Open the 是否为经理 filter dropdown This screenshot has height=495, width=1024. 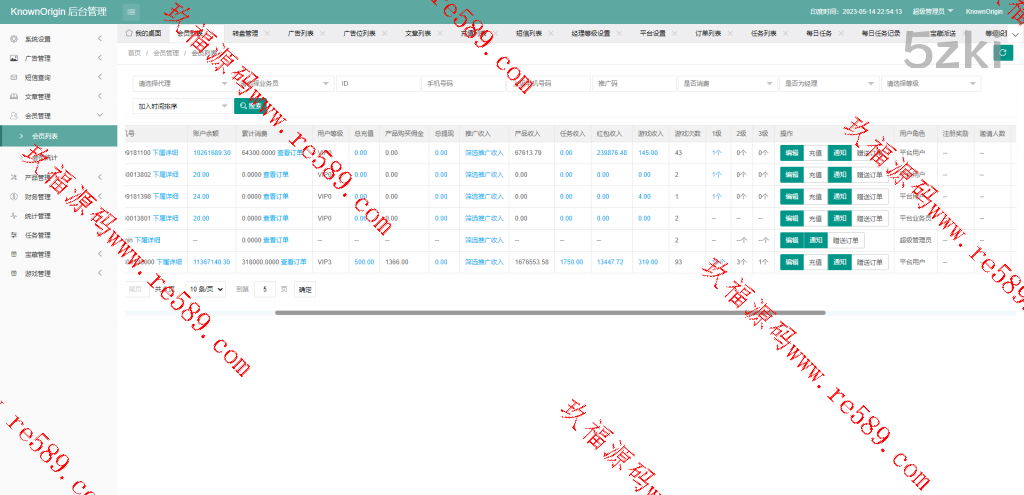[x=828, y=83]
